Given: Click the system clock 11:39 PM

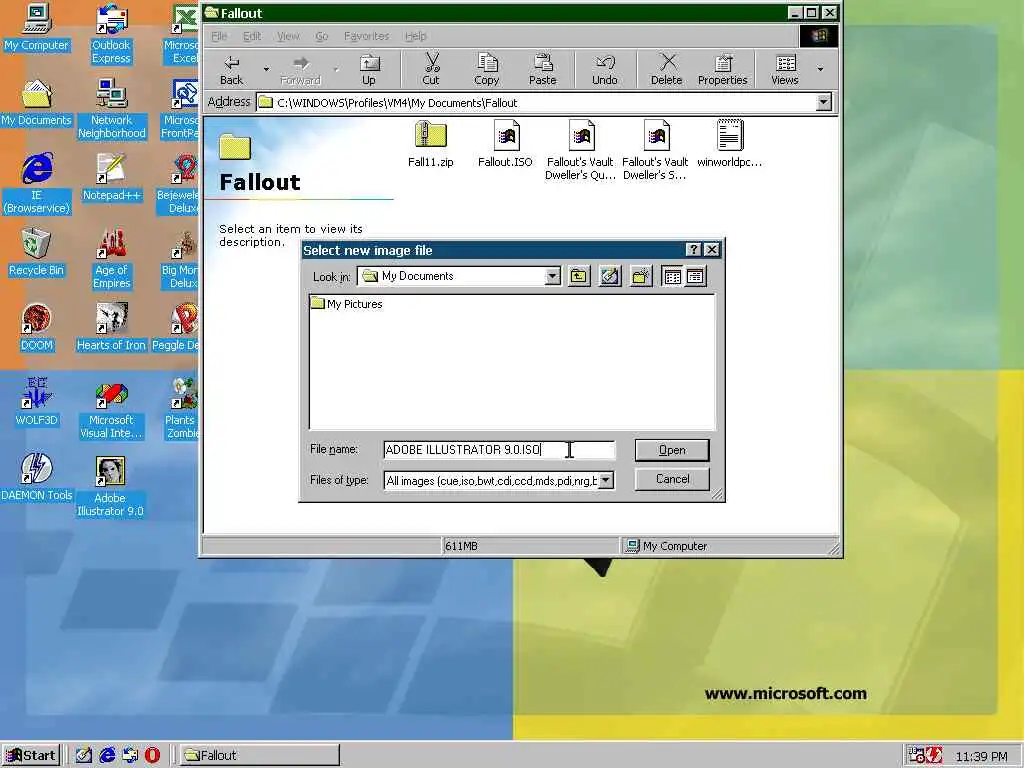Looking at the screenshot, I should pos(981,757).
